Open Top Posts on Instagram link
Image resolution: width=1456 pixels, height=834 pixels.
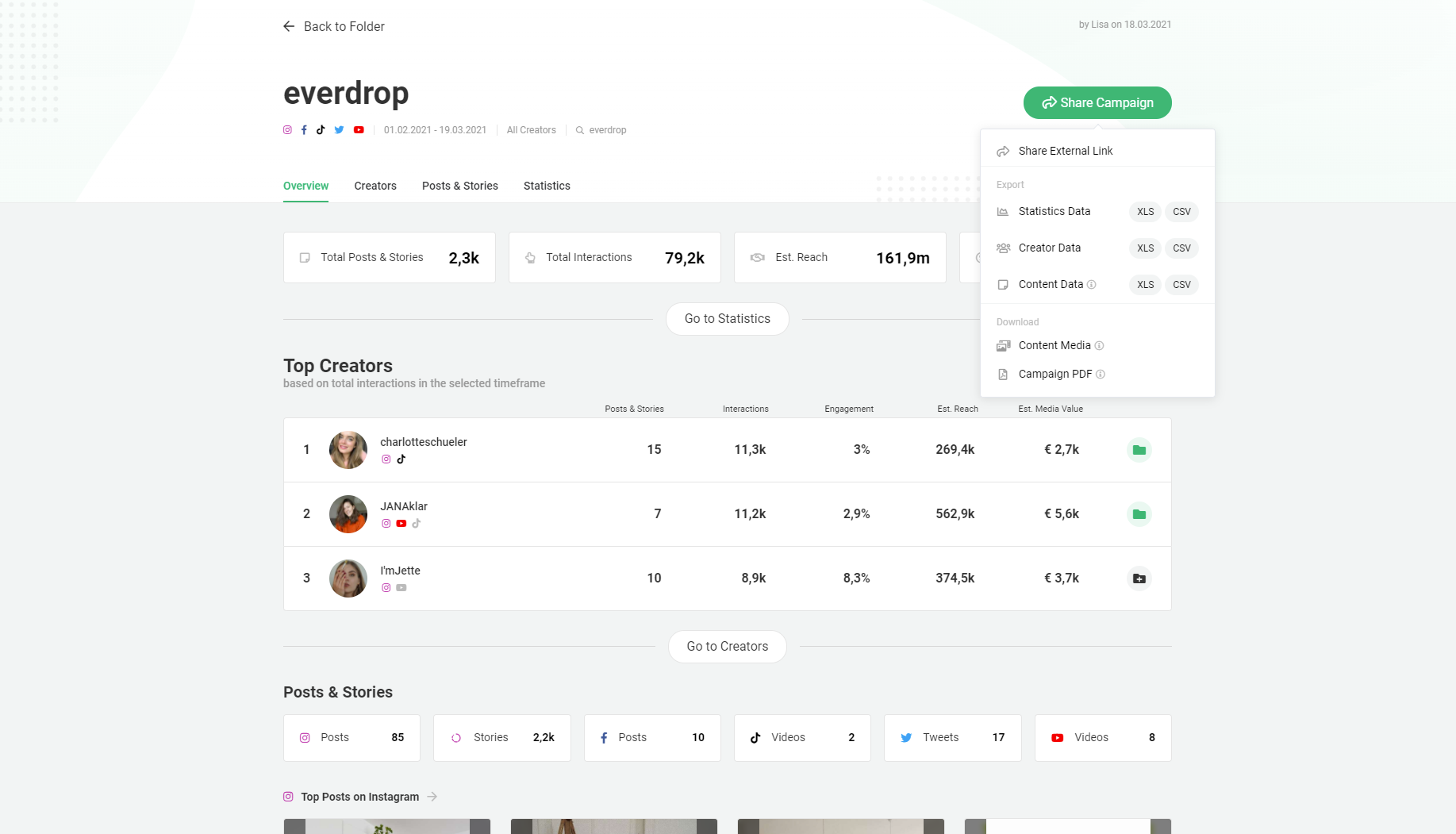pos(360,797)
